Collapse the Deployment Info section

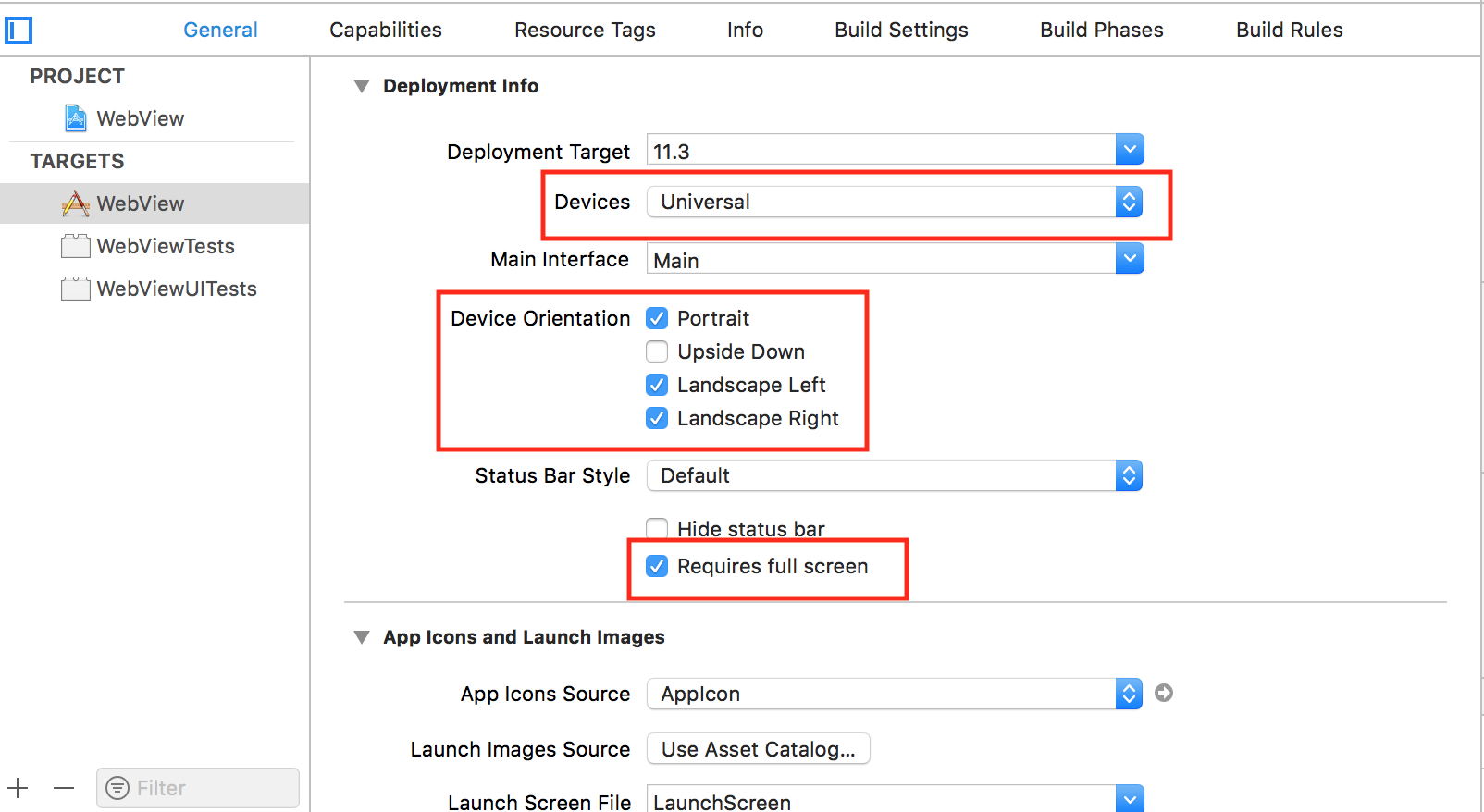click(x=361, y=85)
